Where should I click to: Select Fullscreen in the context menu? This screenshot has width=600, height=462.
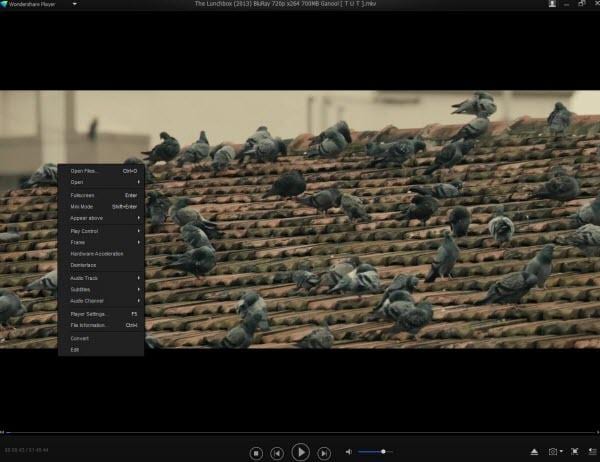(x=101, y=195)
